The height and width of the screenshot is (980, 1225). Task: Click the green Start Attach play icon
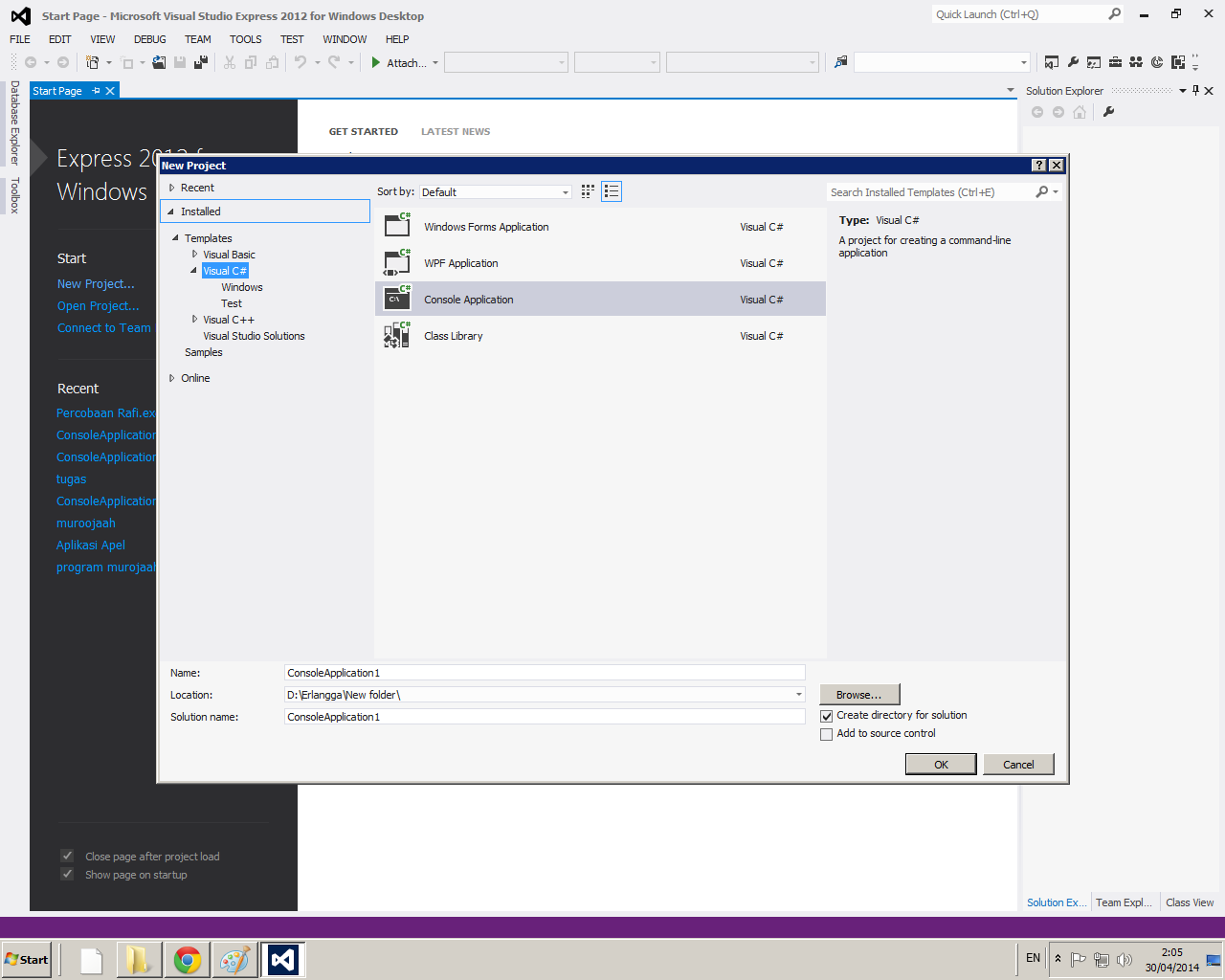tap(376, 62)
